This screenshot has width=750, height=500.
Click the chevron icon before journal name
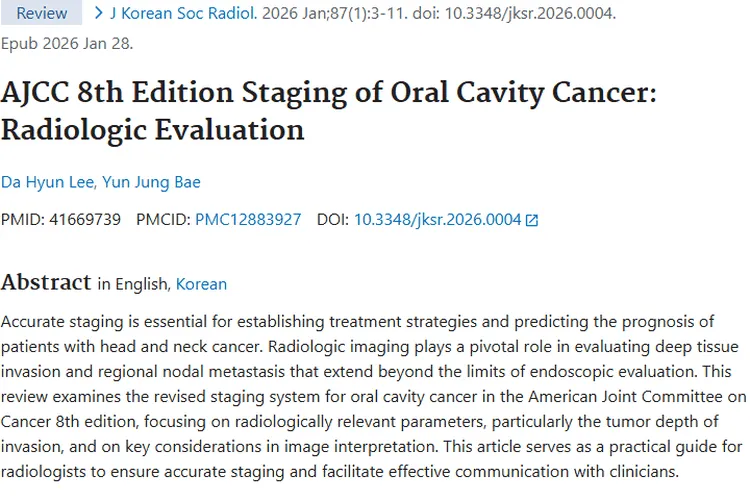(x=99, y=14)
